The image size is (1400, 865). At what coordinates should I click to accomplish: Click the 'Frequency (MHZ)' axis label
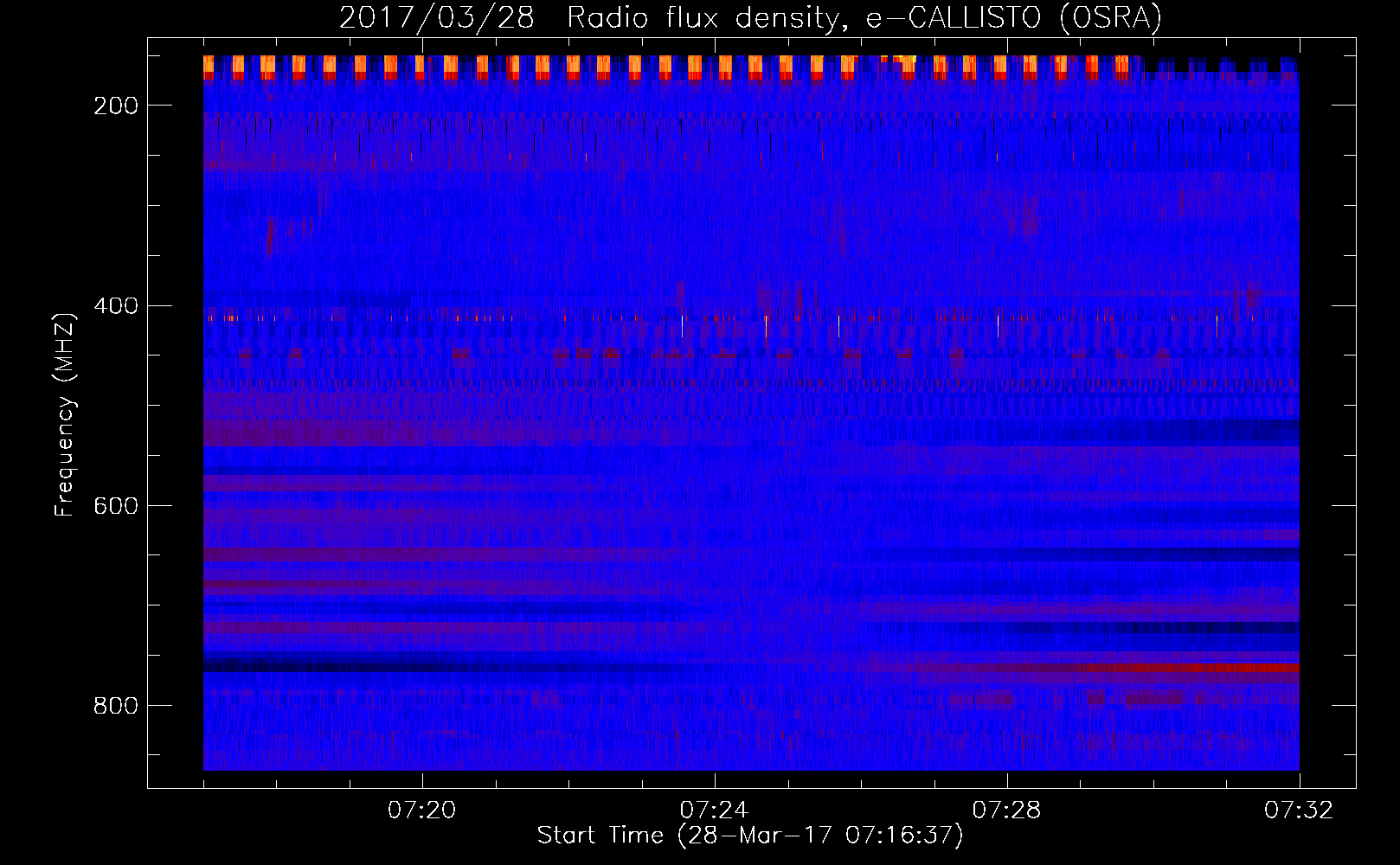tap(65, 414)
